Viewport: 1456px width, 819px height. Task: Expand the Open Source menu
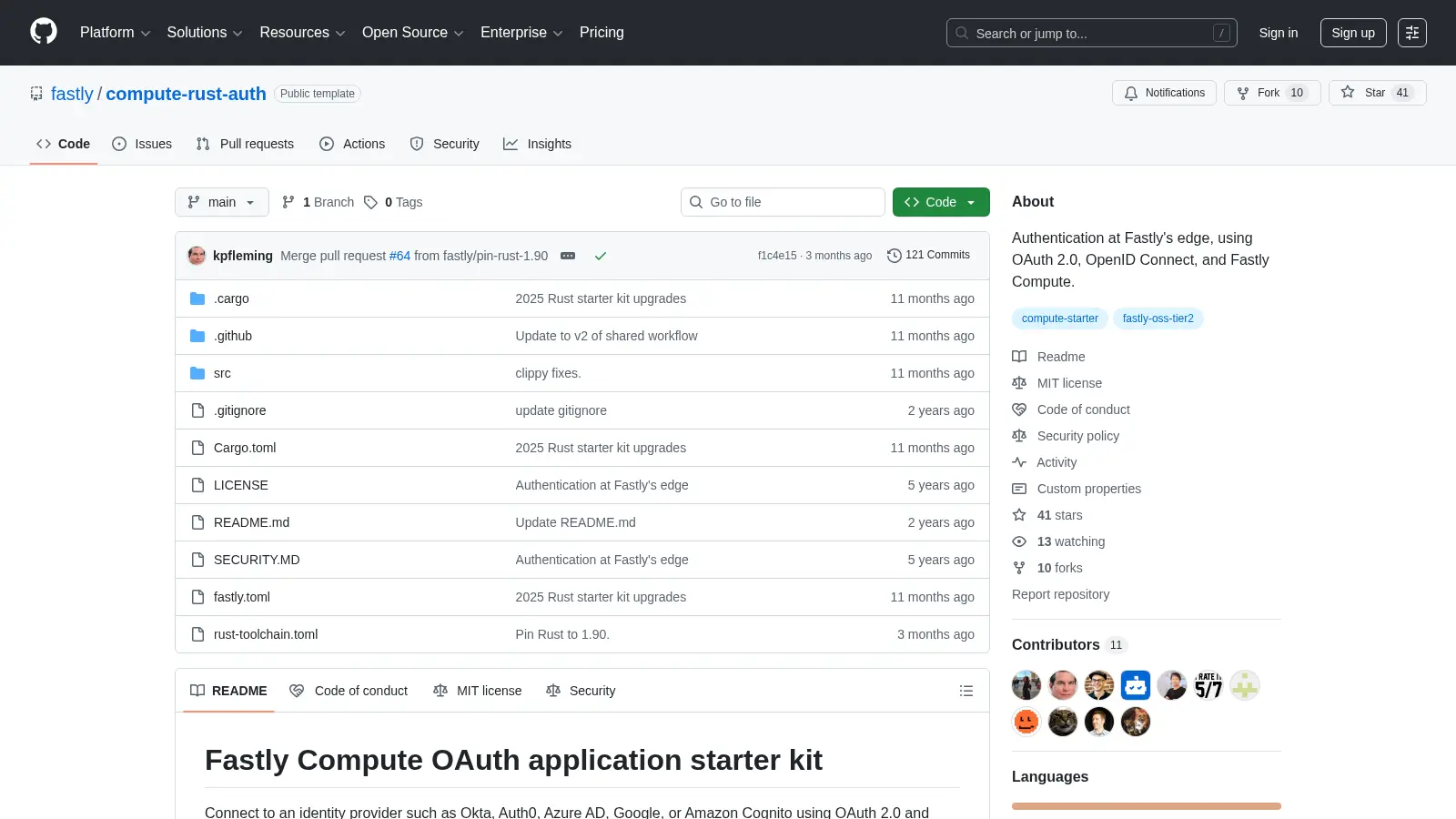point(413,33)
